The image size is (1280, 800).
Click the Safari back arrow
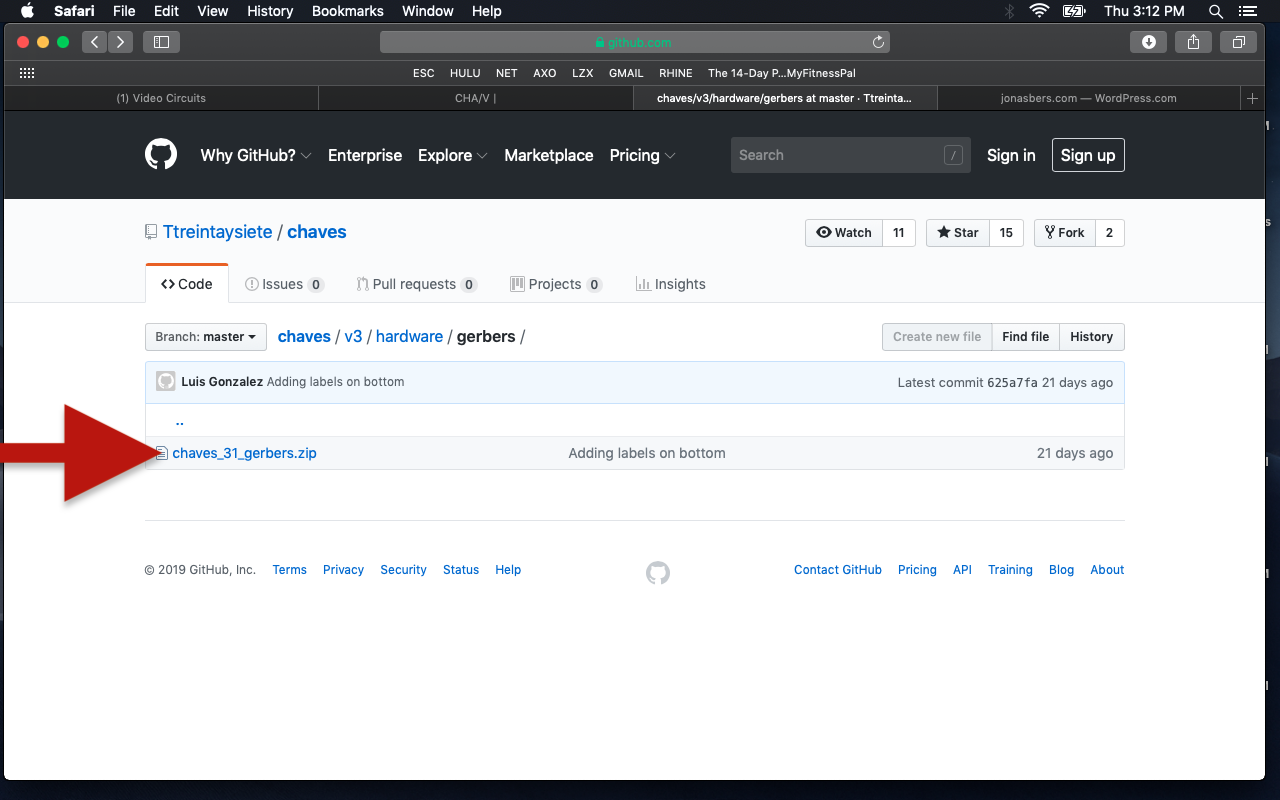pos(94,42)
